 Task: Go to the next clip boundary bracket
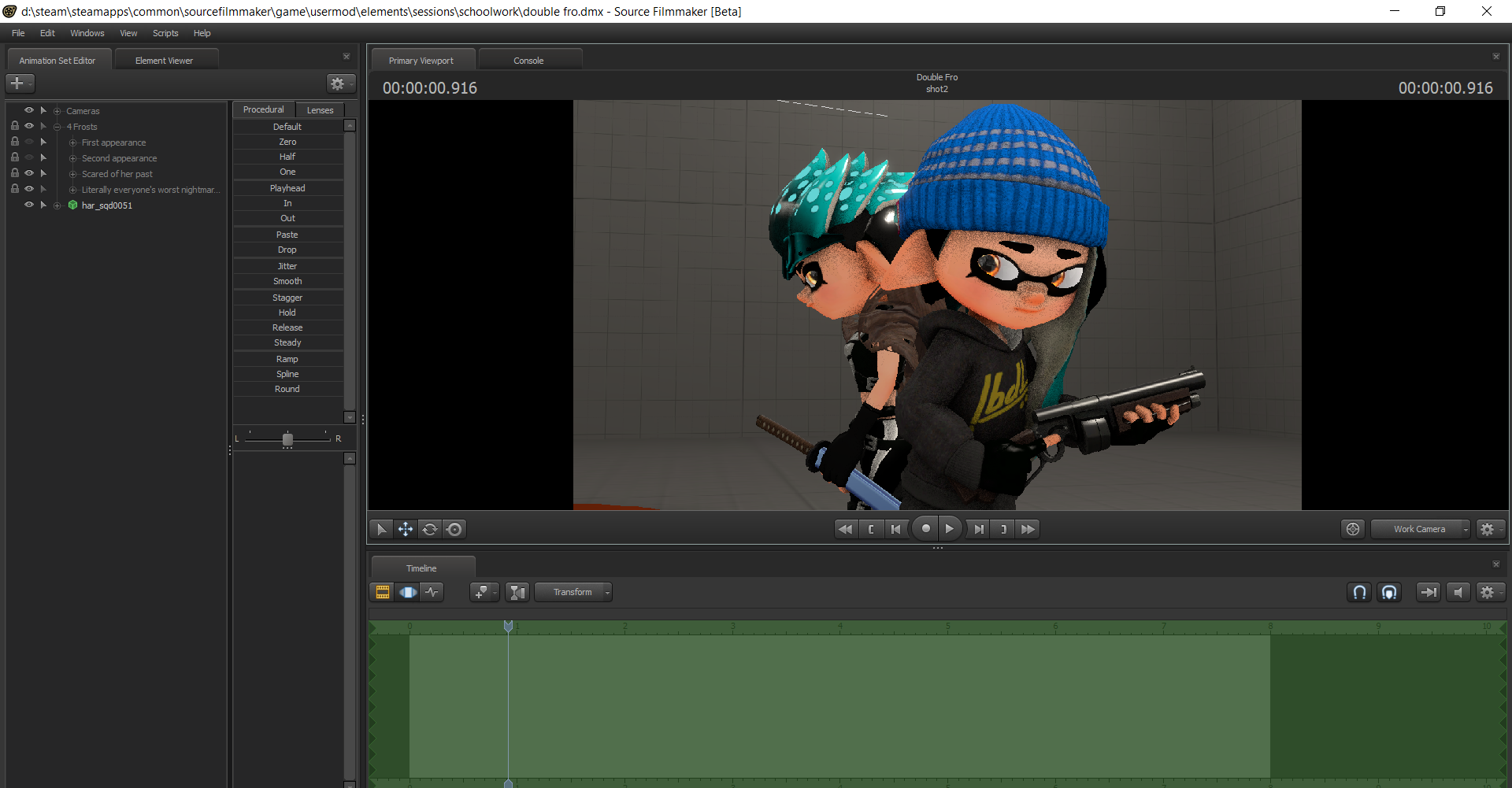[1003, 529]
